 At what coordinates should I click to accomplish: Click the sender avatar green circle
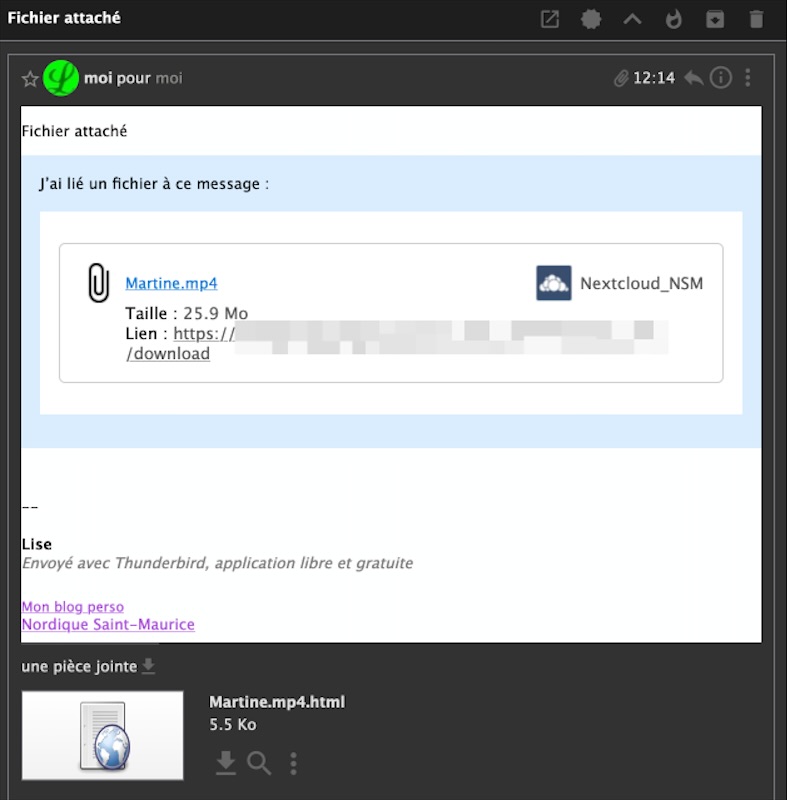[61, 78]
